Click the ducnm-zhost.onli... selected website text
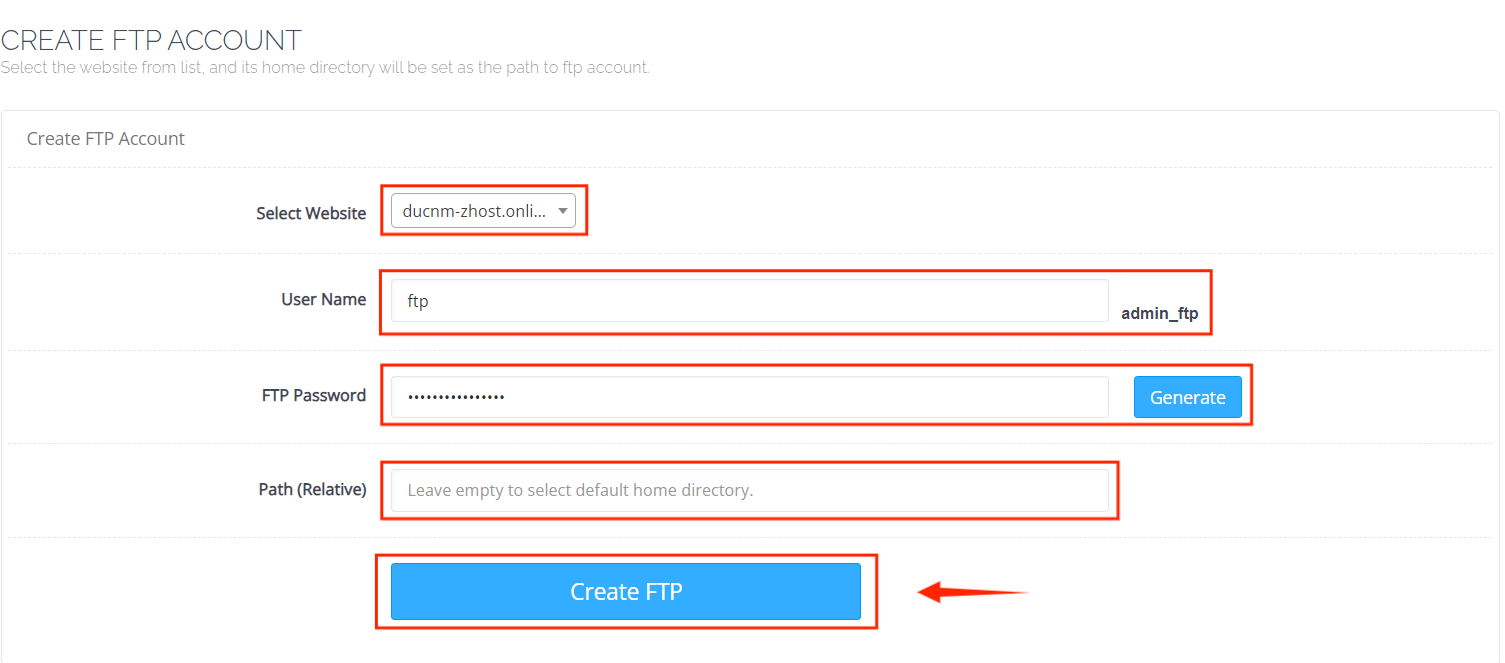The image size is (1505, 663). coord(474,211)
